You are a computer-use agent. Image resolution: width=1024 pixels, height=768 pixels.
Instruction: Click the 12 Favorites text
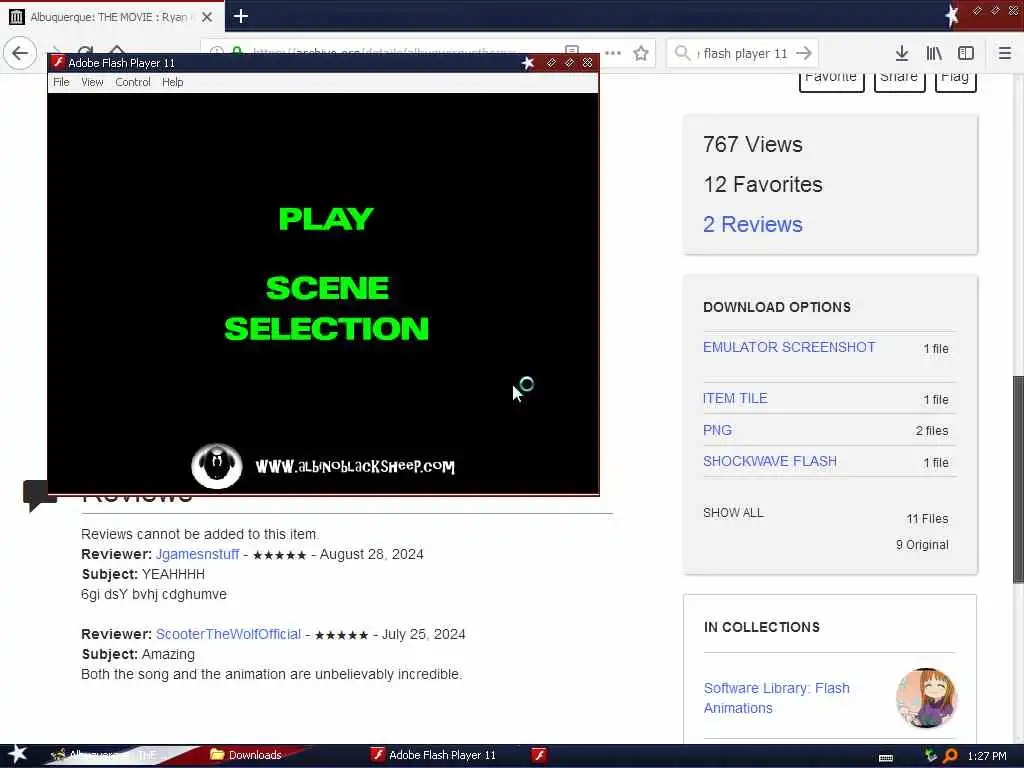[763, 184]
